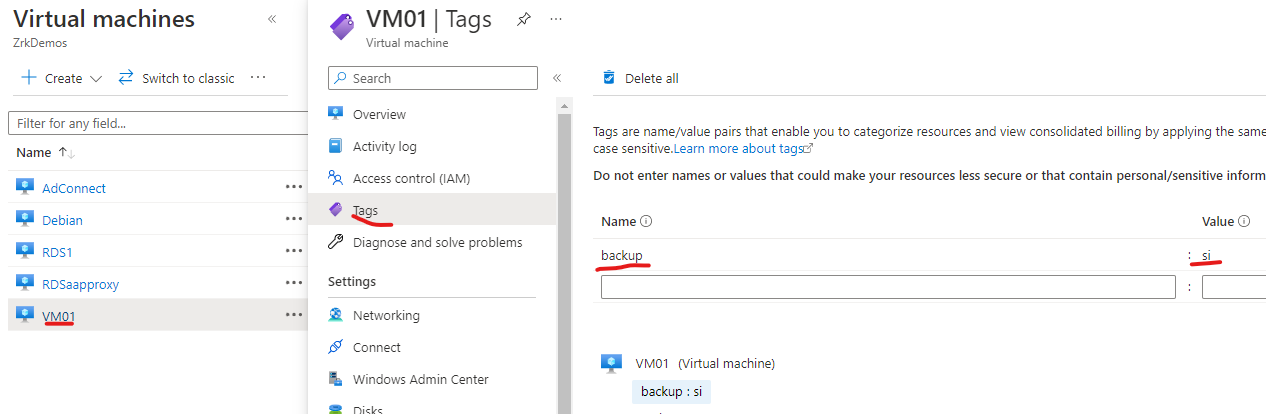Focus the resource menu Search box
The image size is (1266, 414).
click(433, 78)
